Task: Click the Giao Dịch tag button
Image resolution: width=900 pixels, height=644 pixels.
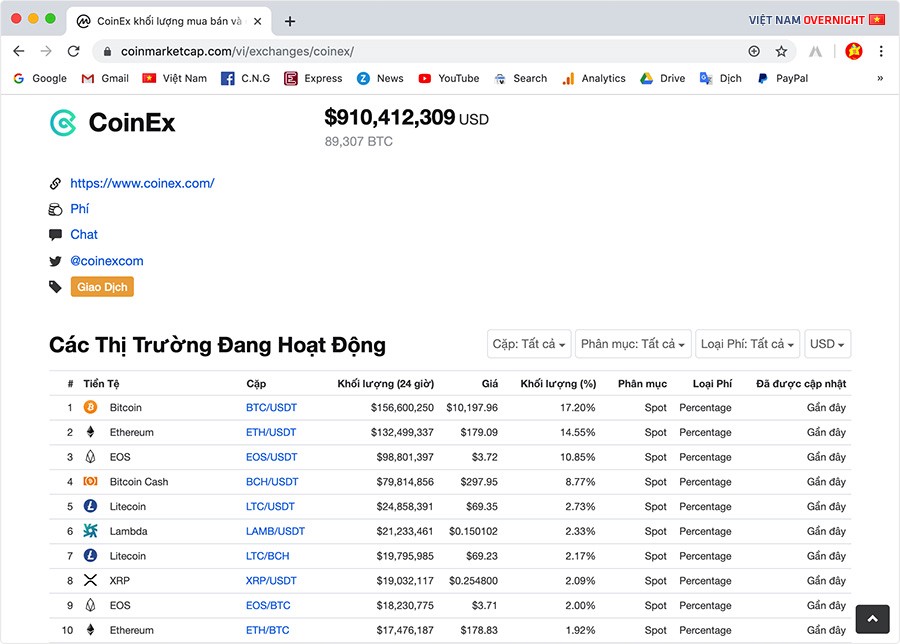Action: click(102, 287)
